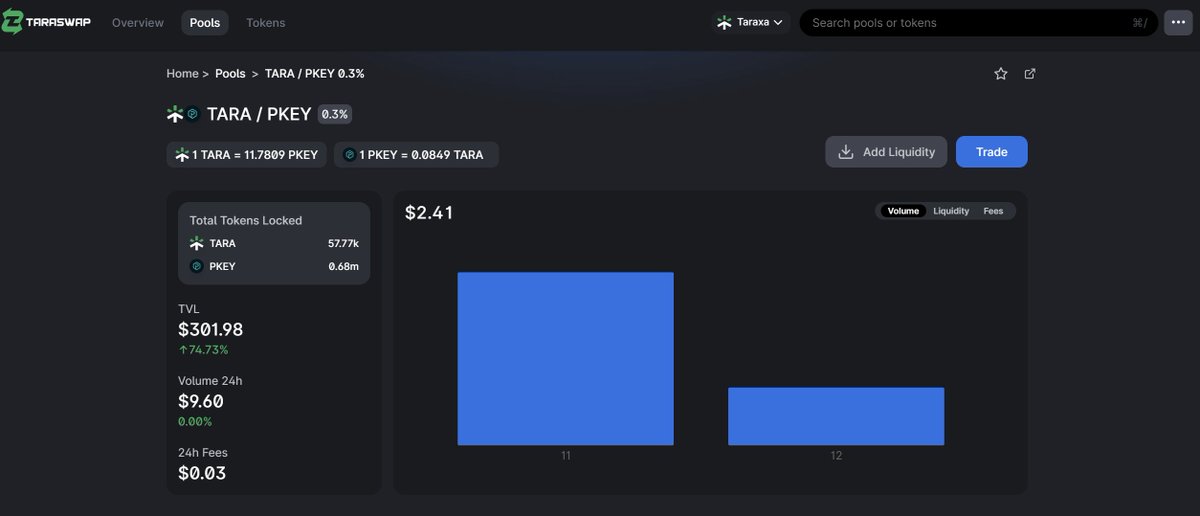Click the 0.3% fee badge near title
1200x516 pixels.
click(x=334, y=114)
